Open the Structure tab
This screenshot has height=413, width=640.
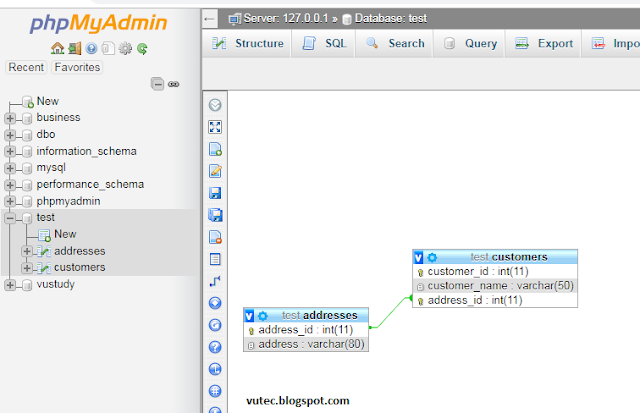tap(247, 43)
